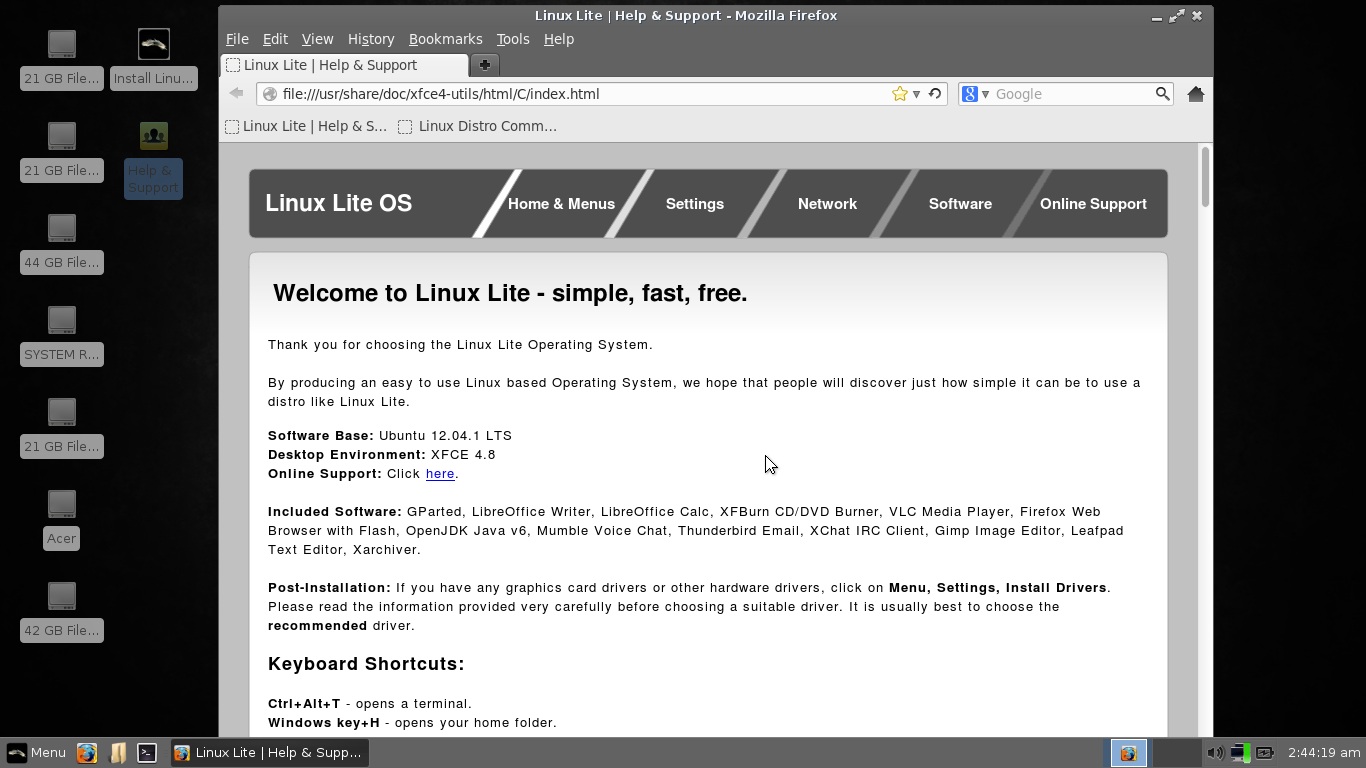
Task: Click the Firefox launcher in the taskbar
Action: tap(87, 753)
